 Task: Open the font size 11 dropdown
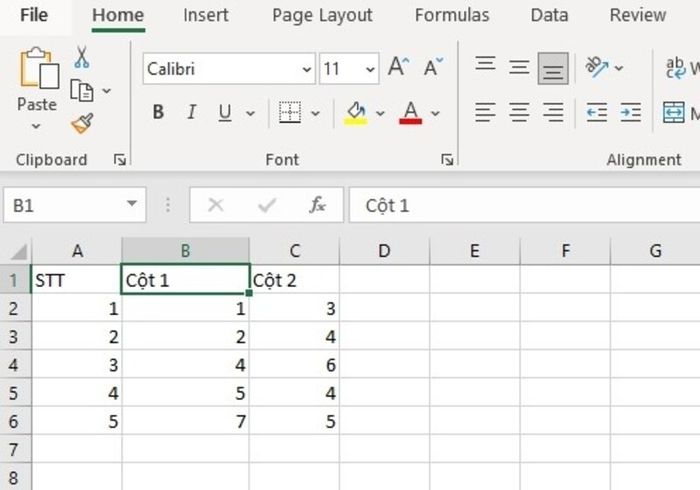370,69
